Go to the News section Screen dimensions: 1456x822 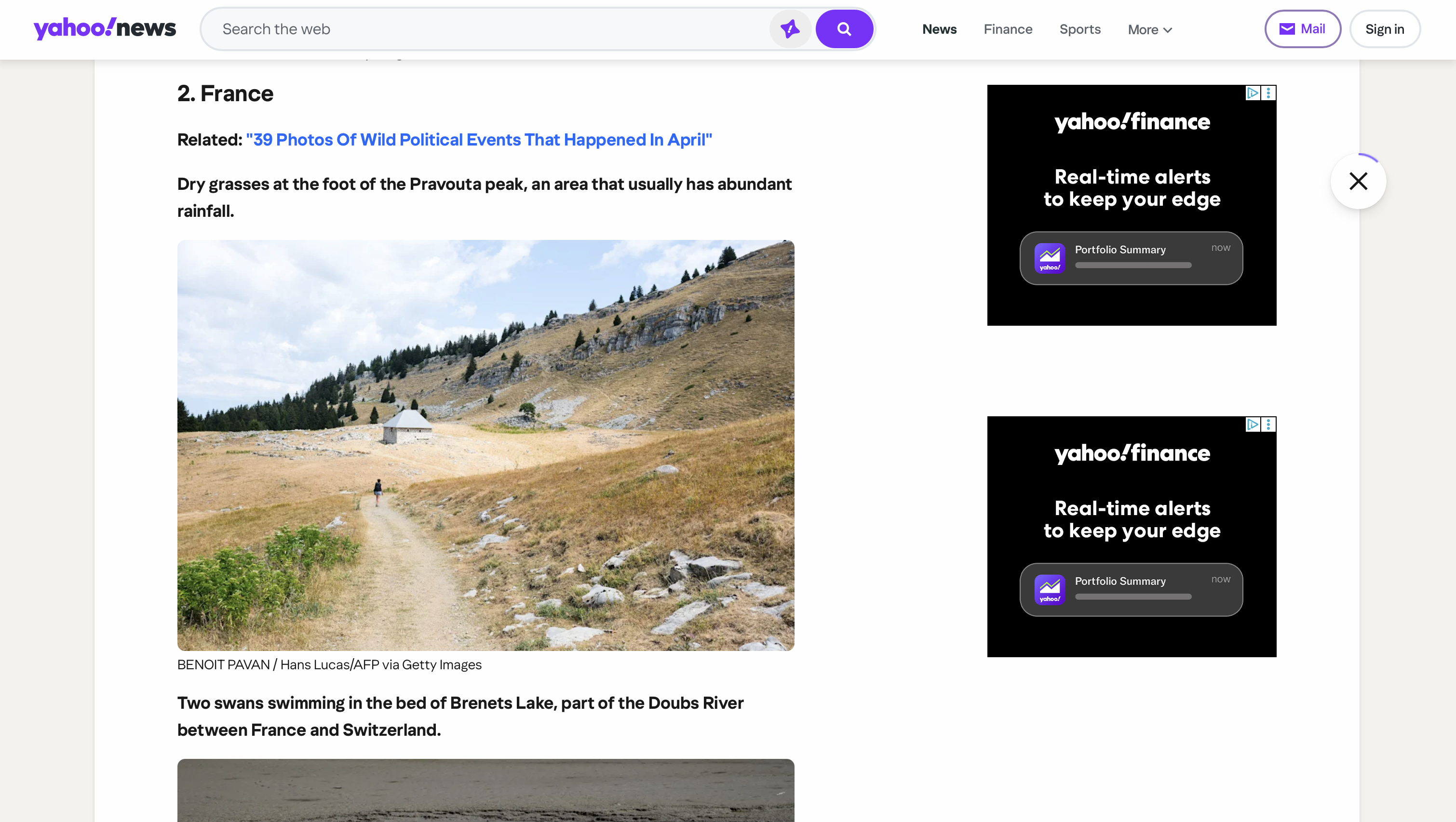point(939,29)
